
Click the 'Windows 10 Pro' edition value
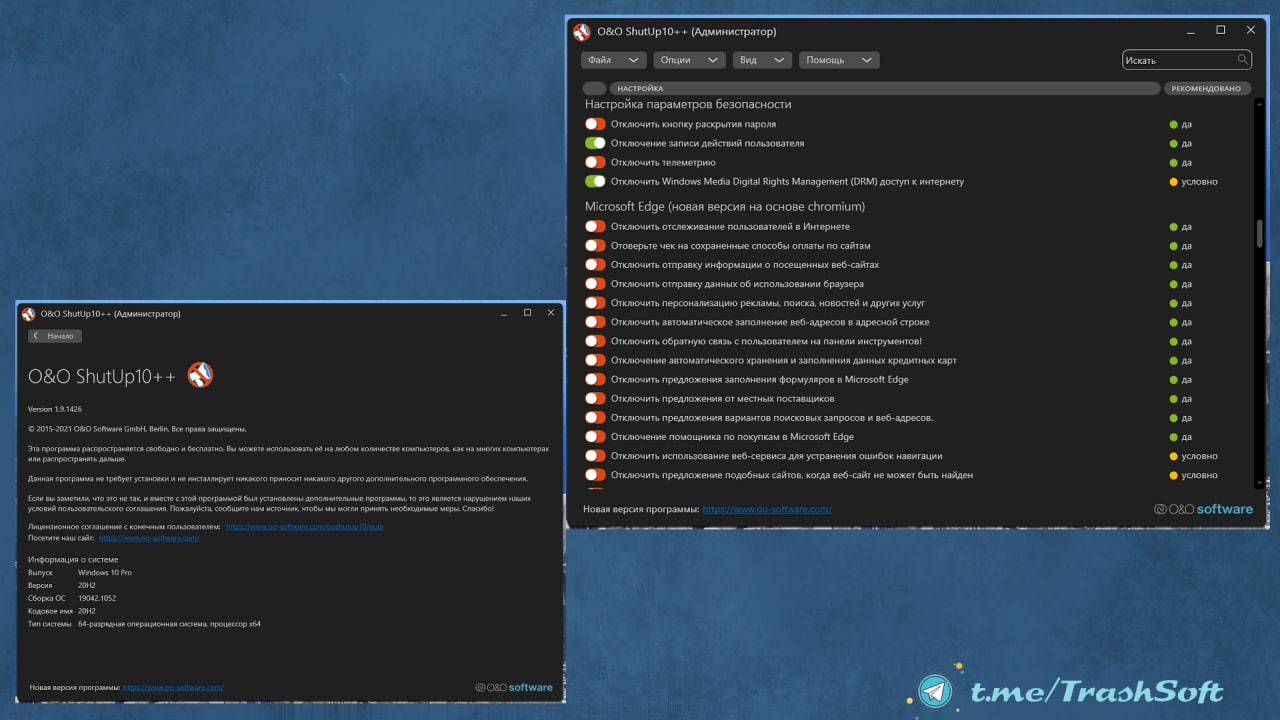[x=105, y=573]
